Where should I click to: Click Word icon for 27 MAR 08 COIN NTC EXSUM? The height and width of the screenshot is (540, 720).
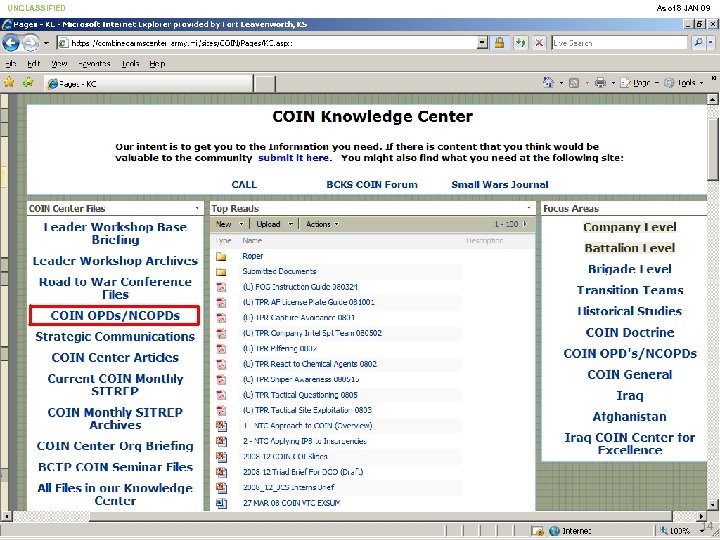click(x=221, y=503)
